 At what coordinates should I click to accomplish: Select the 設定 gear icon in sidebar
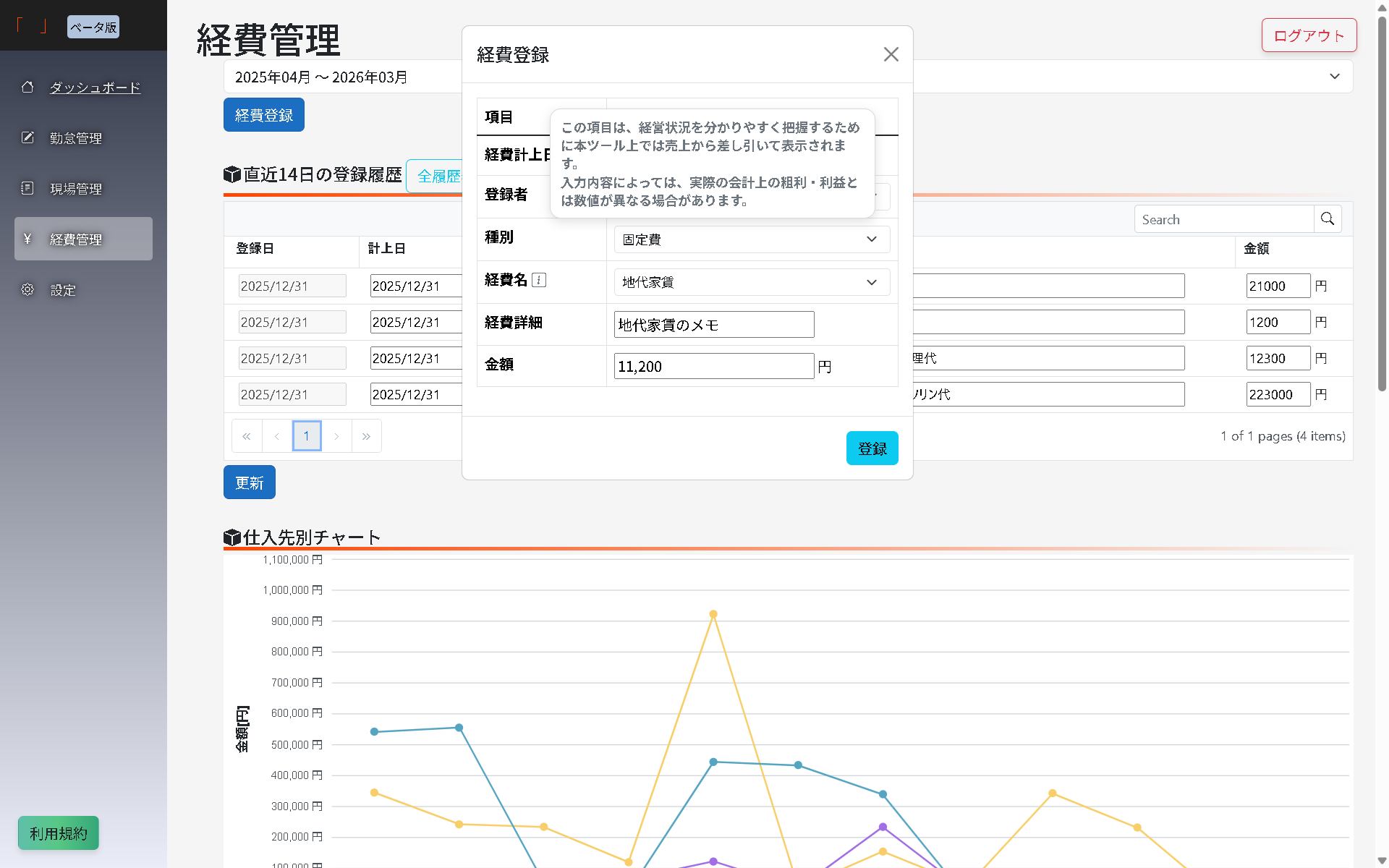click(27, 289)
